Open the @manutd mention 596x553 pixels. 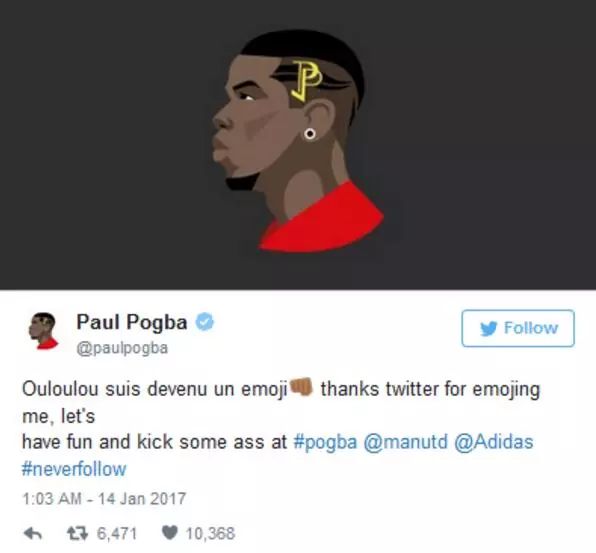coord(406,442)
